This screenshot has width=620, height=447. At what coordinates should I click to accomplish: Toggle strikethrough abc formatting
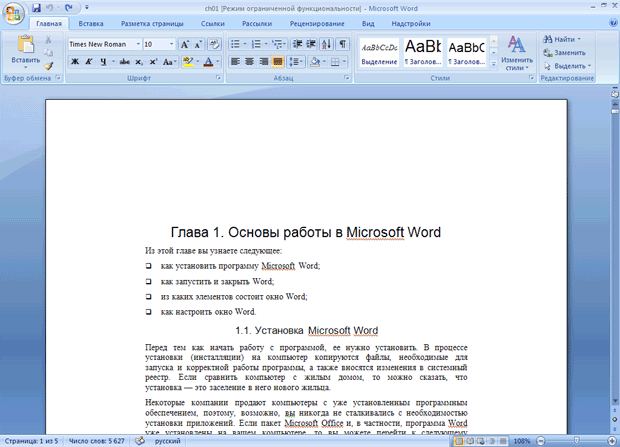point(125,62)
